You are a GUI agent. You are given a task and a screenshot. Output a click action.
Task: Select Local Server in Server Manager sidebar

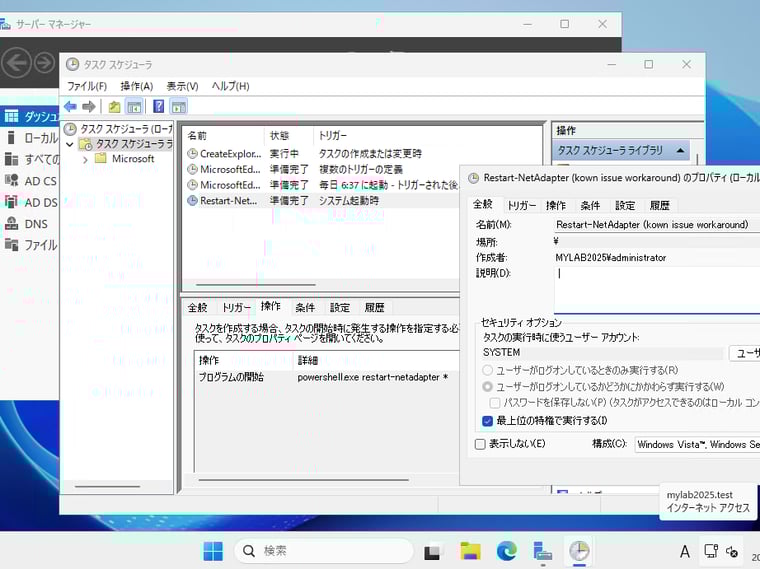[31, 138]
